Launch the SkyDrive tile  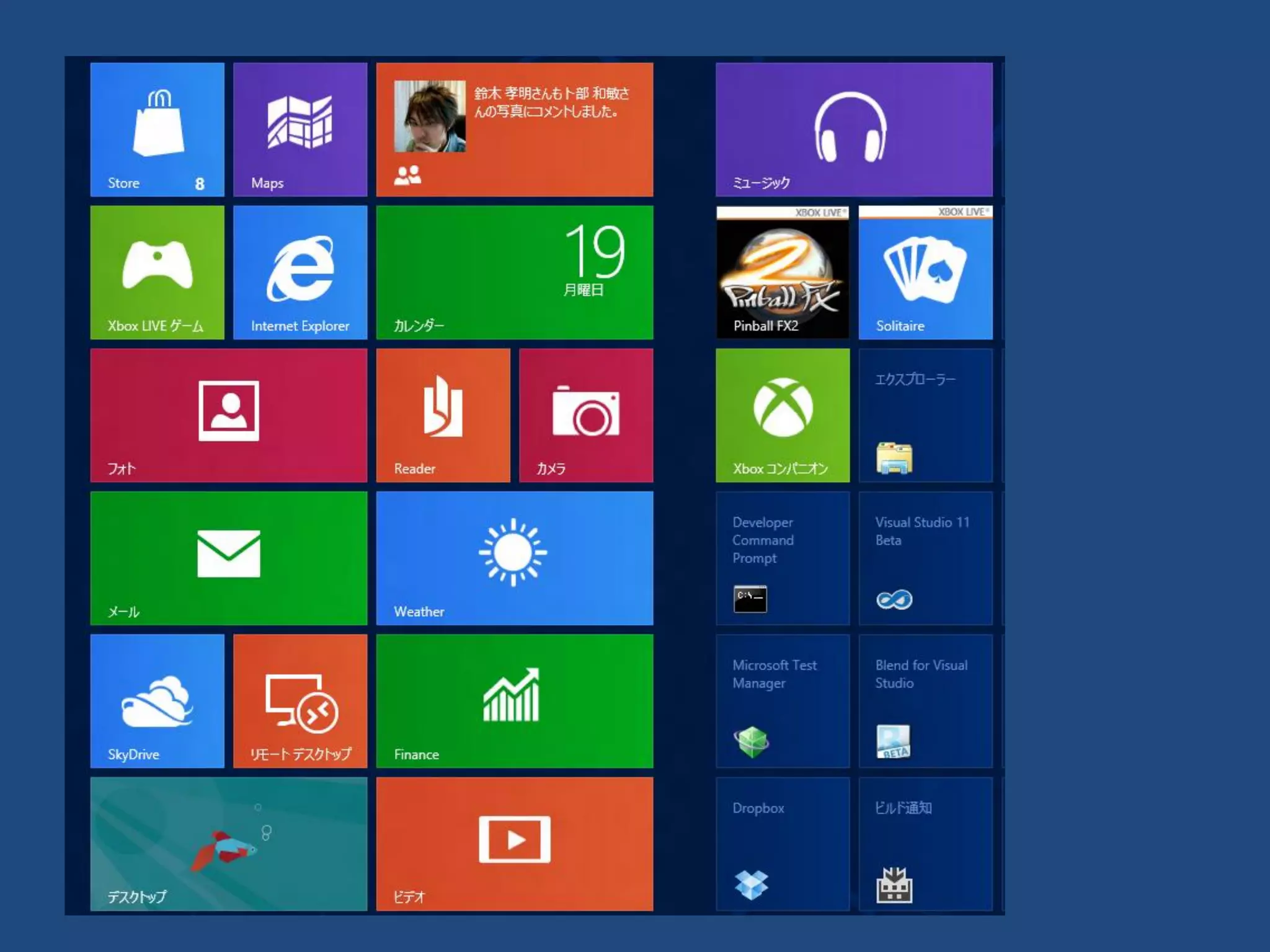pos(157,700)
